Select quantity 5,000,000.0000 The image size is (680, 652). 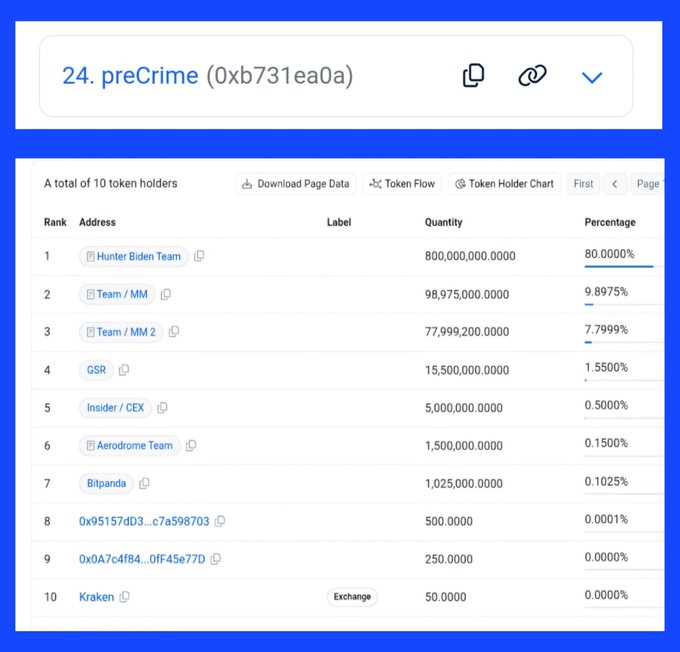464,408
